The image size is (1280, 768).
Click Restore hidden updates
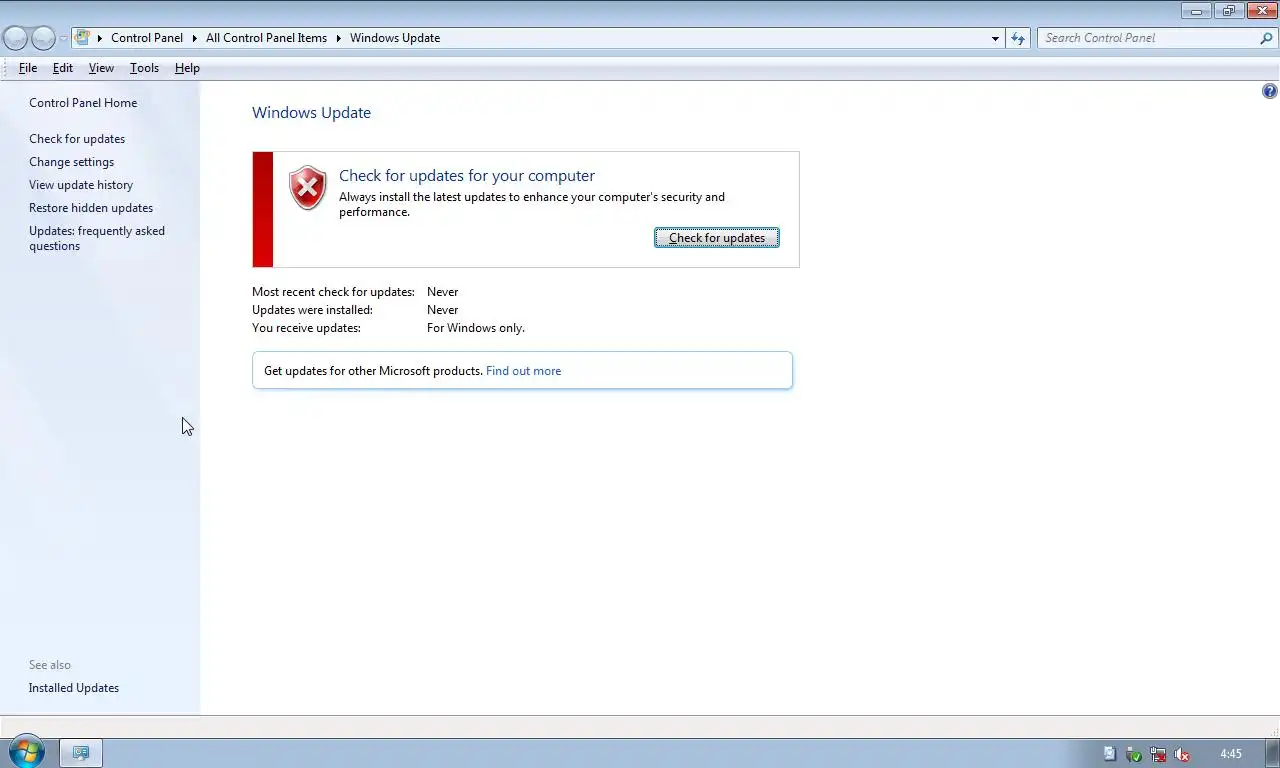pyautogui.click(x=91, y=208)
